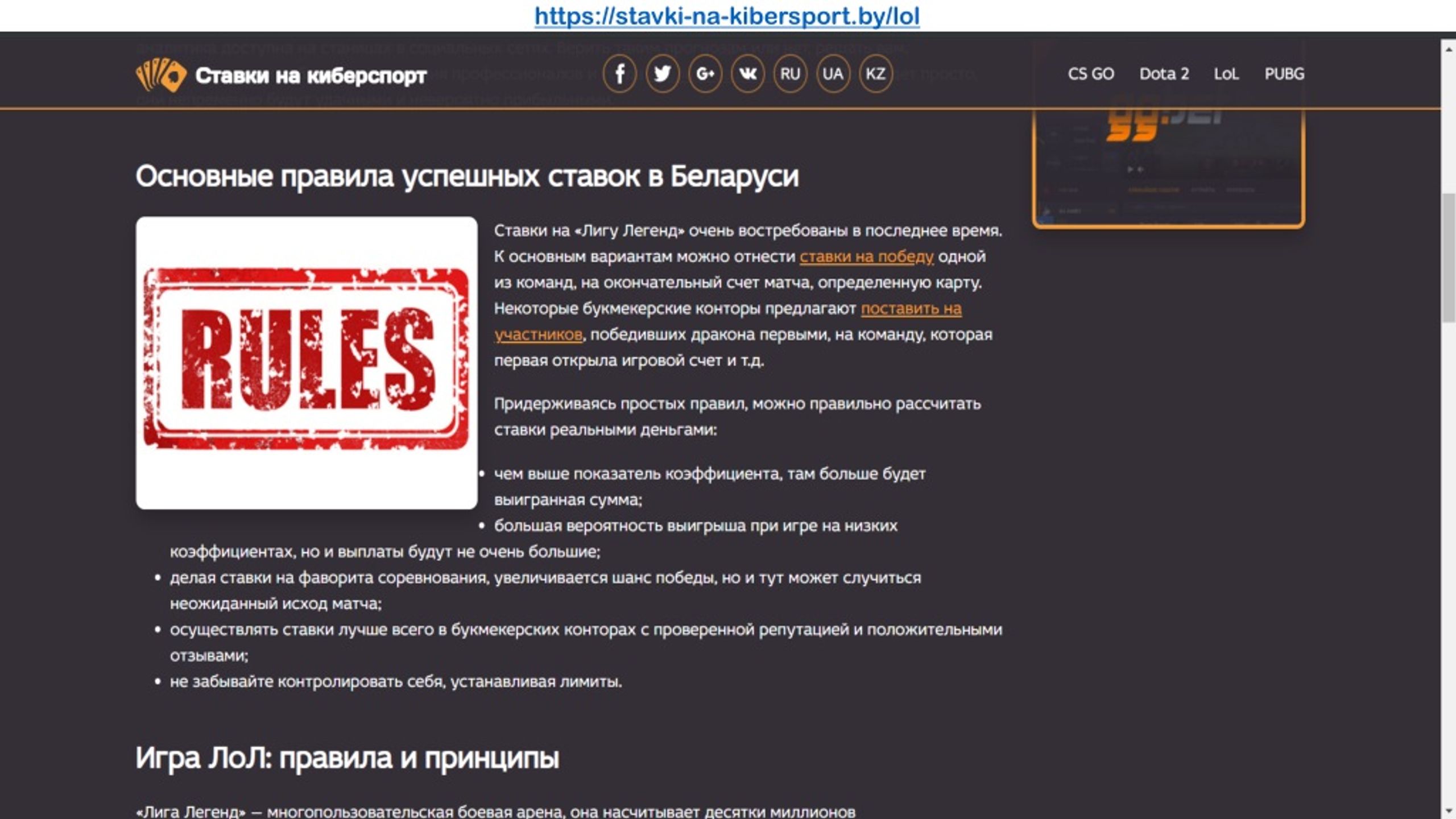The image size is (1456, 819).
Task: Go to the Dota 2 menu item
Action: [1164, 74]
